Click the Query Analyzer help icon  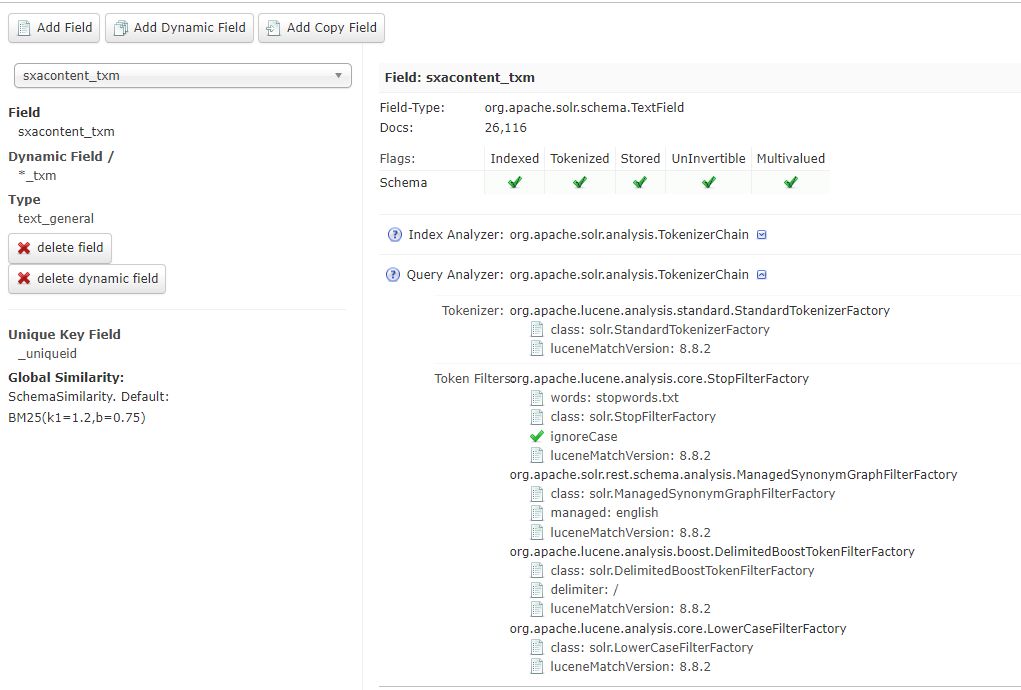pyautogui.click(x=393, y=275)
